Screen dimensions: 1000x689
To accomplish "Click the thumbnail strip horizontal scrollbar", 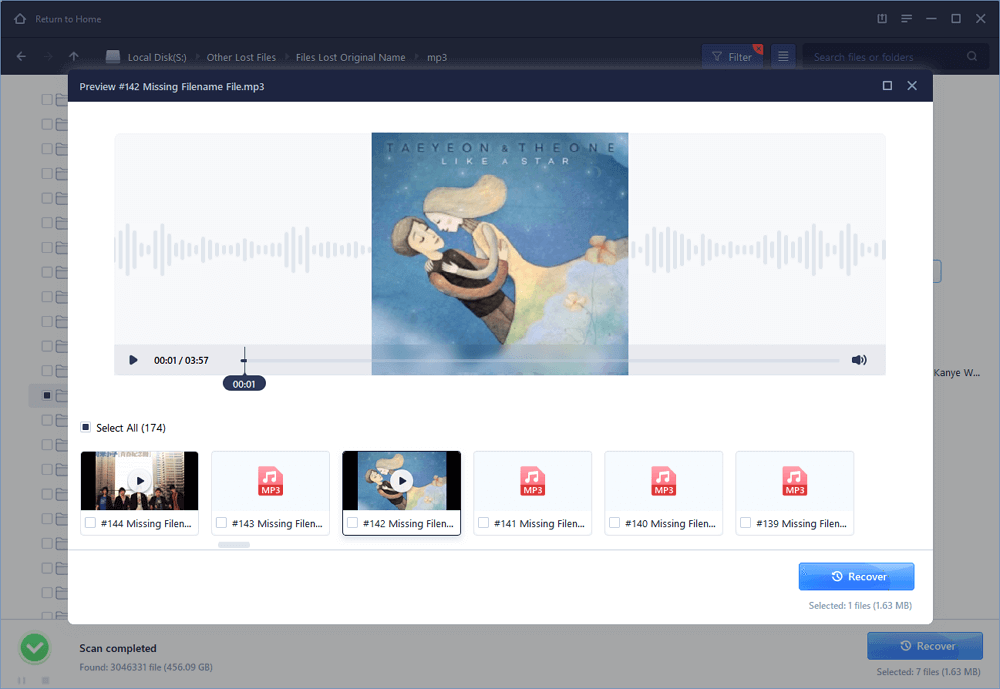I will (234, 545).
